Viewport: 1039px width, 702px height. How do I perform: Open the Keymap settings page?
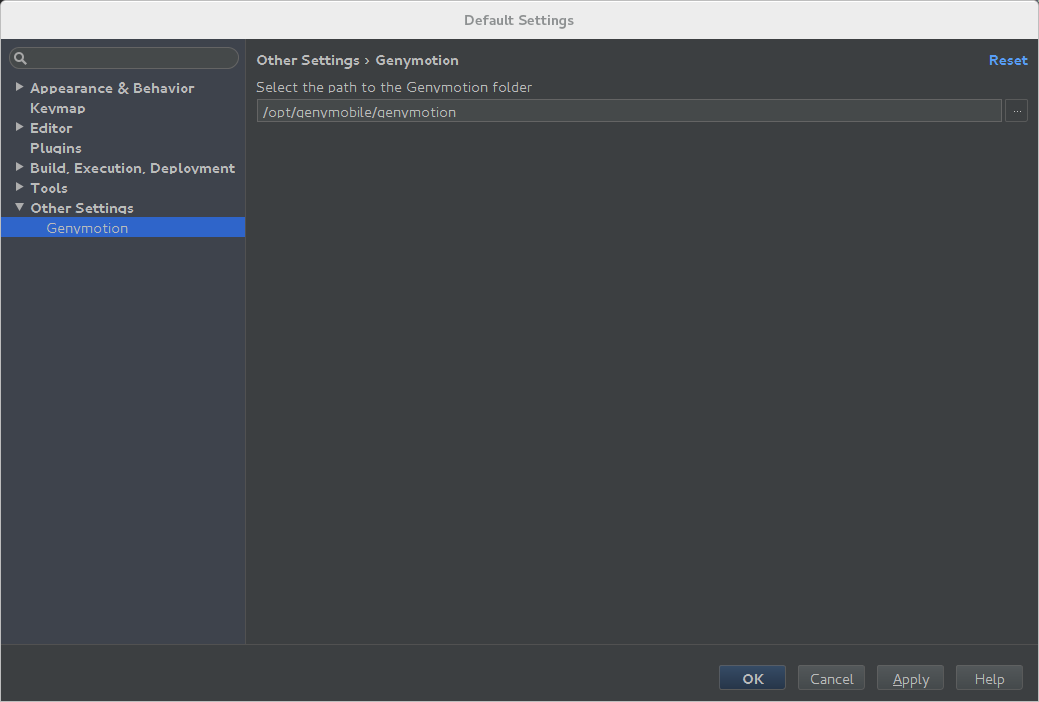(58, 108)
